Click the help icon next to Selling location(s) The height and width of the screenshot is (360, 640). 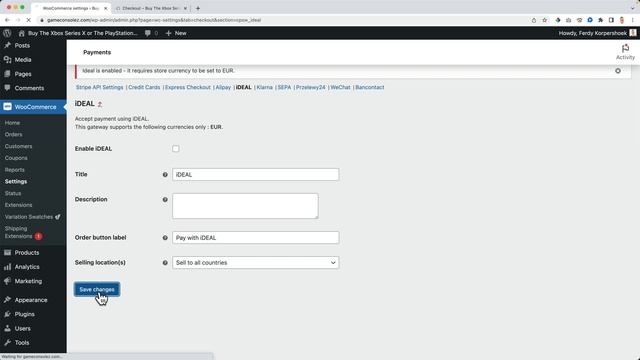point(165,263)
